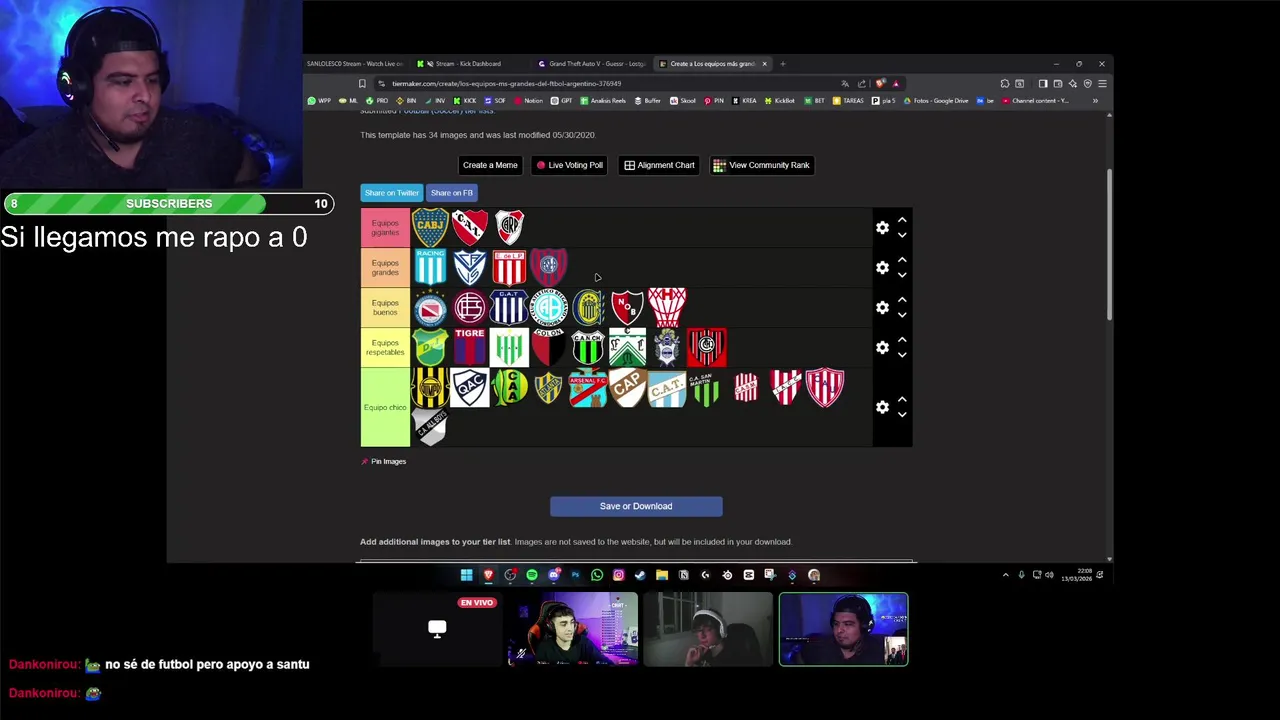
Task: Open the Notion bookmark
Action: [528, 101]
